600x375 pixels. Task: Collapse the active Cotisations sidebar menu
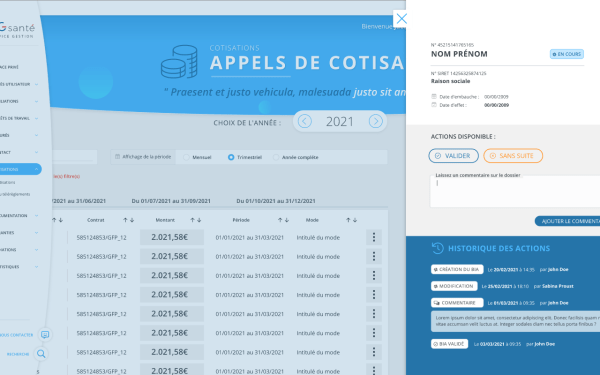(36, 169)
